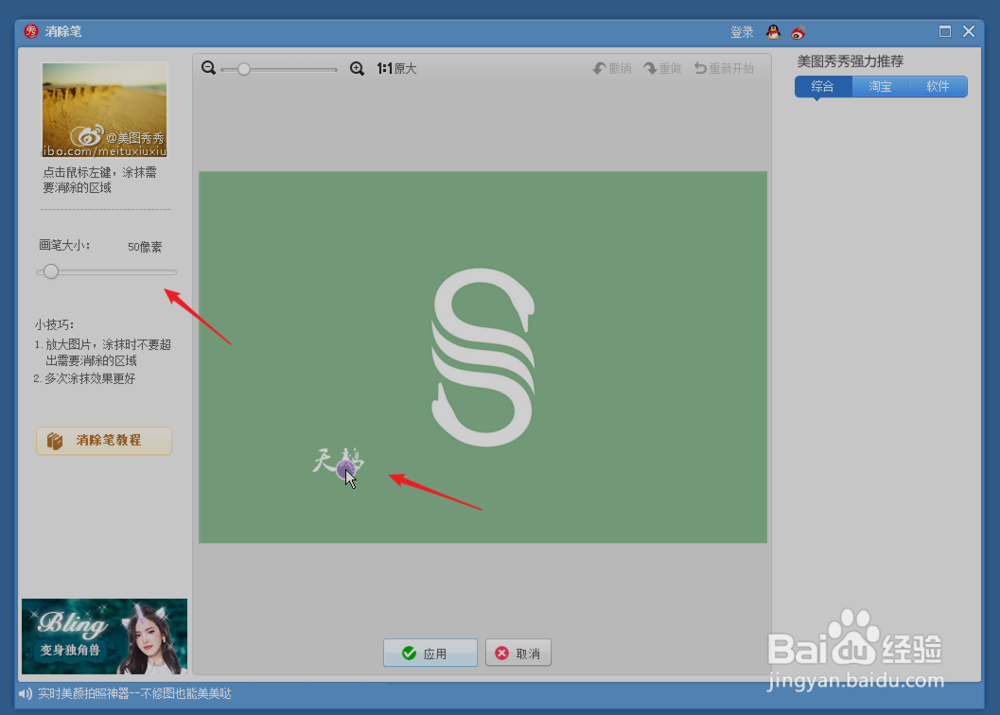Cancel with 取消 button

tap(518, 653)
